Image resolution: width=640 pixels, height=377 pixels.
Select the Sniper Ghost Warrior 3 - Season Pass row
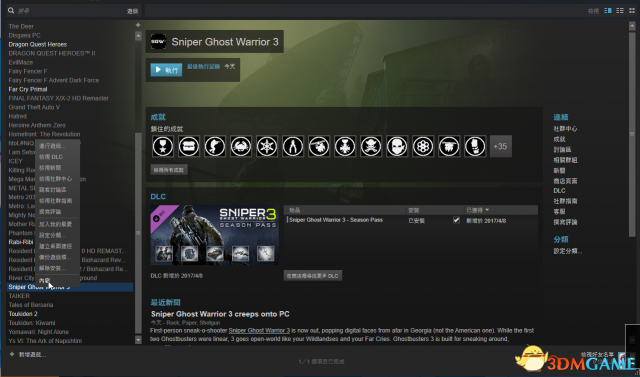[411, 220]
